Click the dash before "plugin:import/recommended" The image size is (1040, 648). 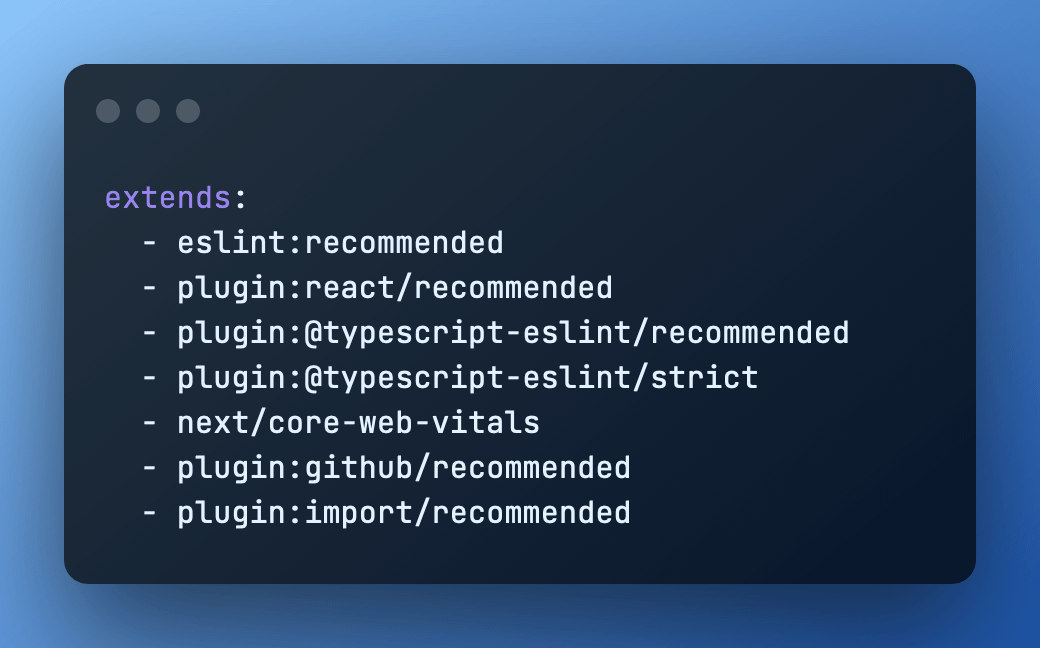150,513
